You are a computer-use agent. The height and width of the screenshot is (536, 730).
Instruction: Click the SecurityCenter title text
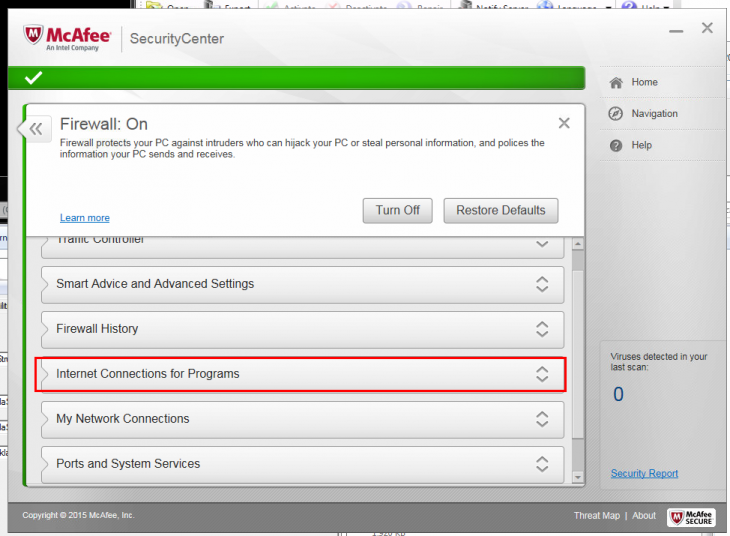176,39
